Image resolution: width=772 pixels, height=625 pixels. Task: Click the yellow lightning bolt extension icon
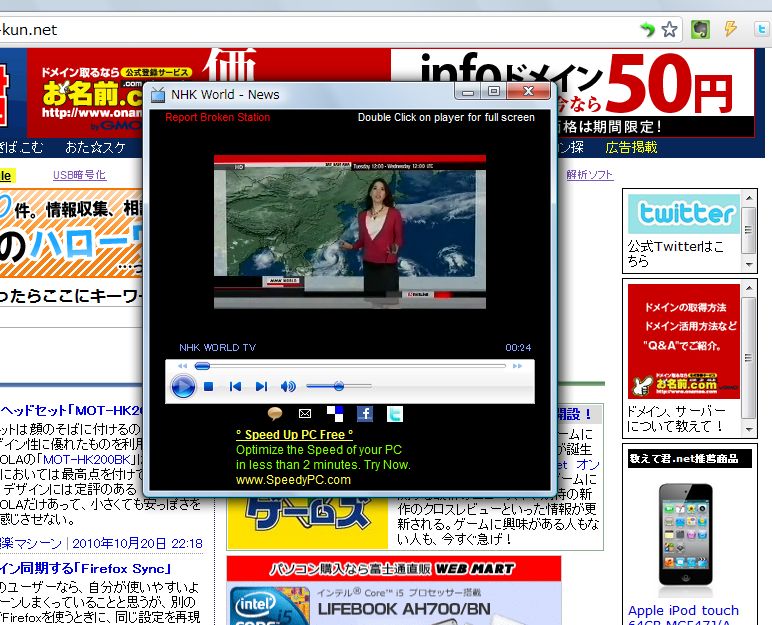pyautogui.click(x=731, y=29)
